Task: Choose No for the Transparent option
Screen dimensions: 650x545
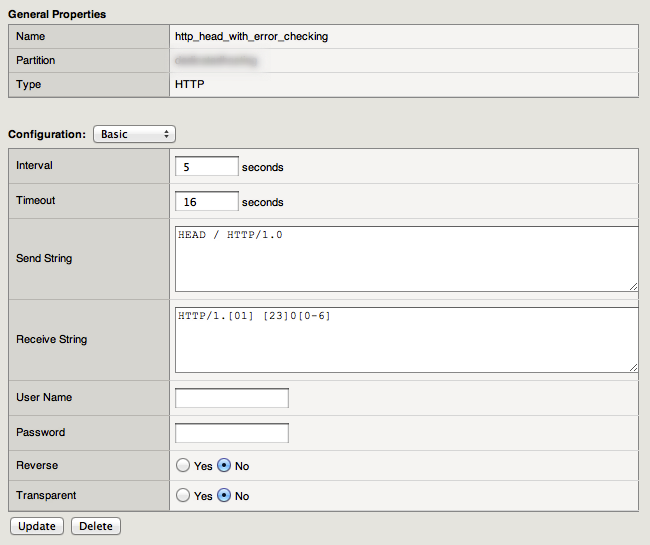Action: 224,496
